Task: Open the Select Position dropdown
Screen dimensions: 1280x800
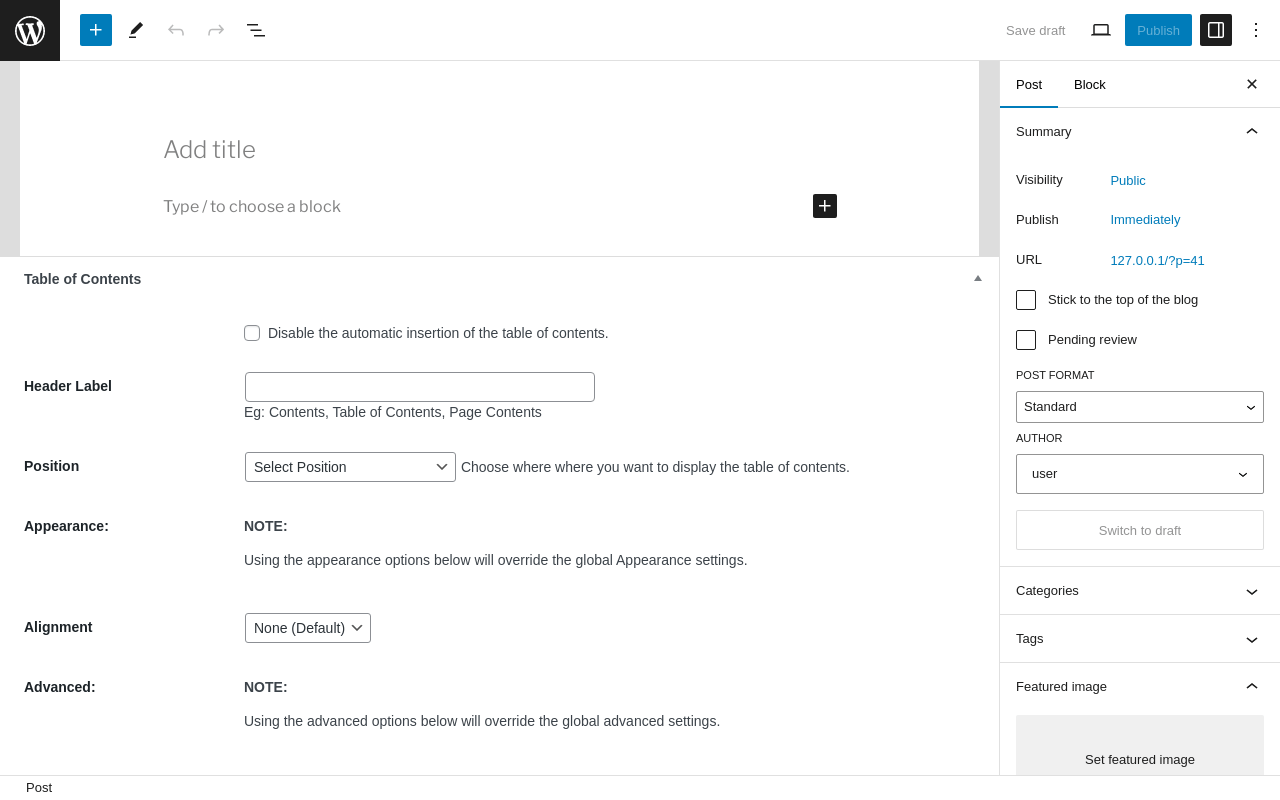Action: 350,467
